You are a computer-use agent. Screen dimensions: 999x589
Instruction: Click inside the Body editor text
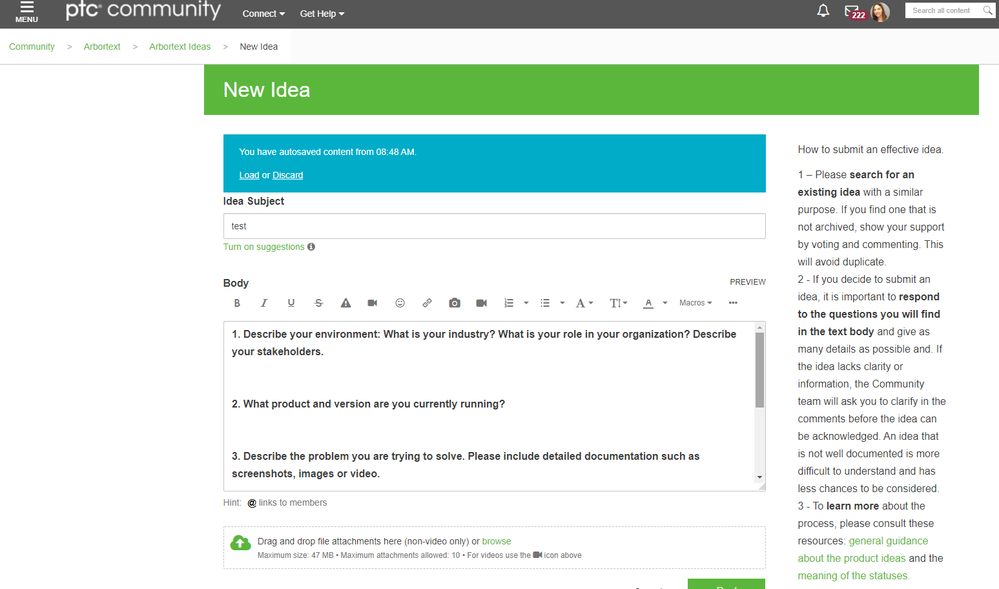click(489, 406)
